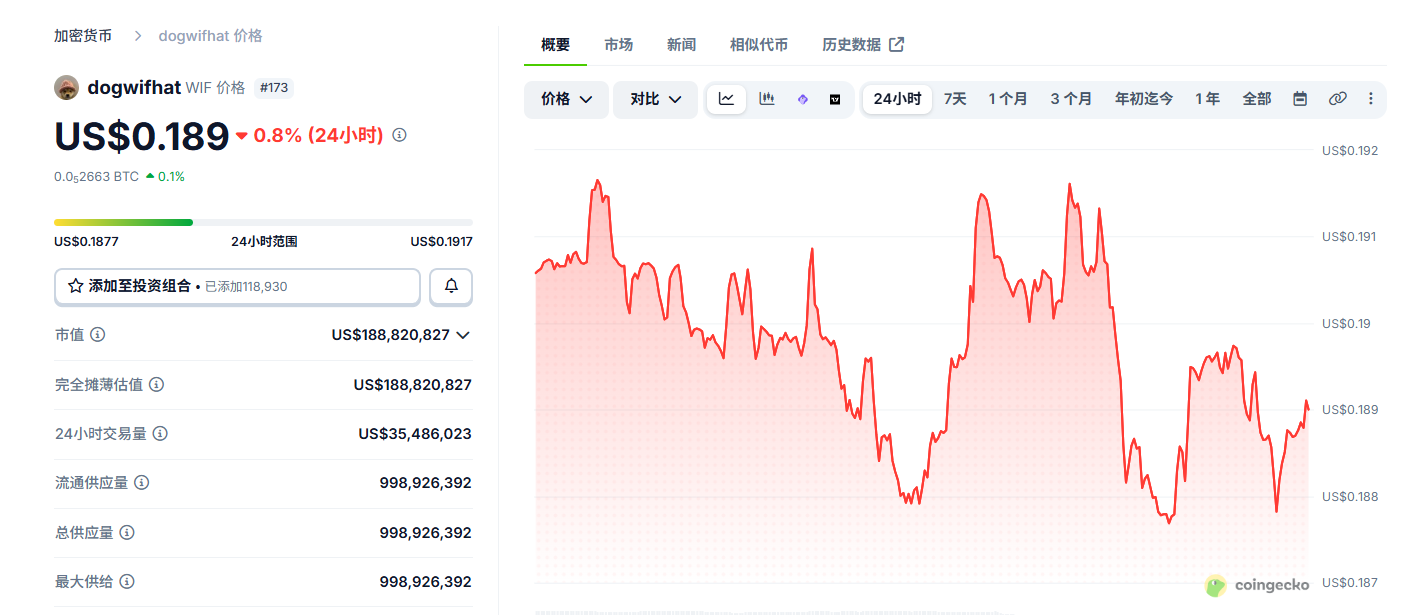Click the US$0.1917 range high value

441,241
